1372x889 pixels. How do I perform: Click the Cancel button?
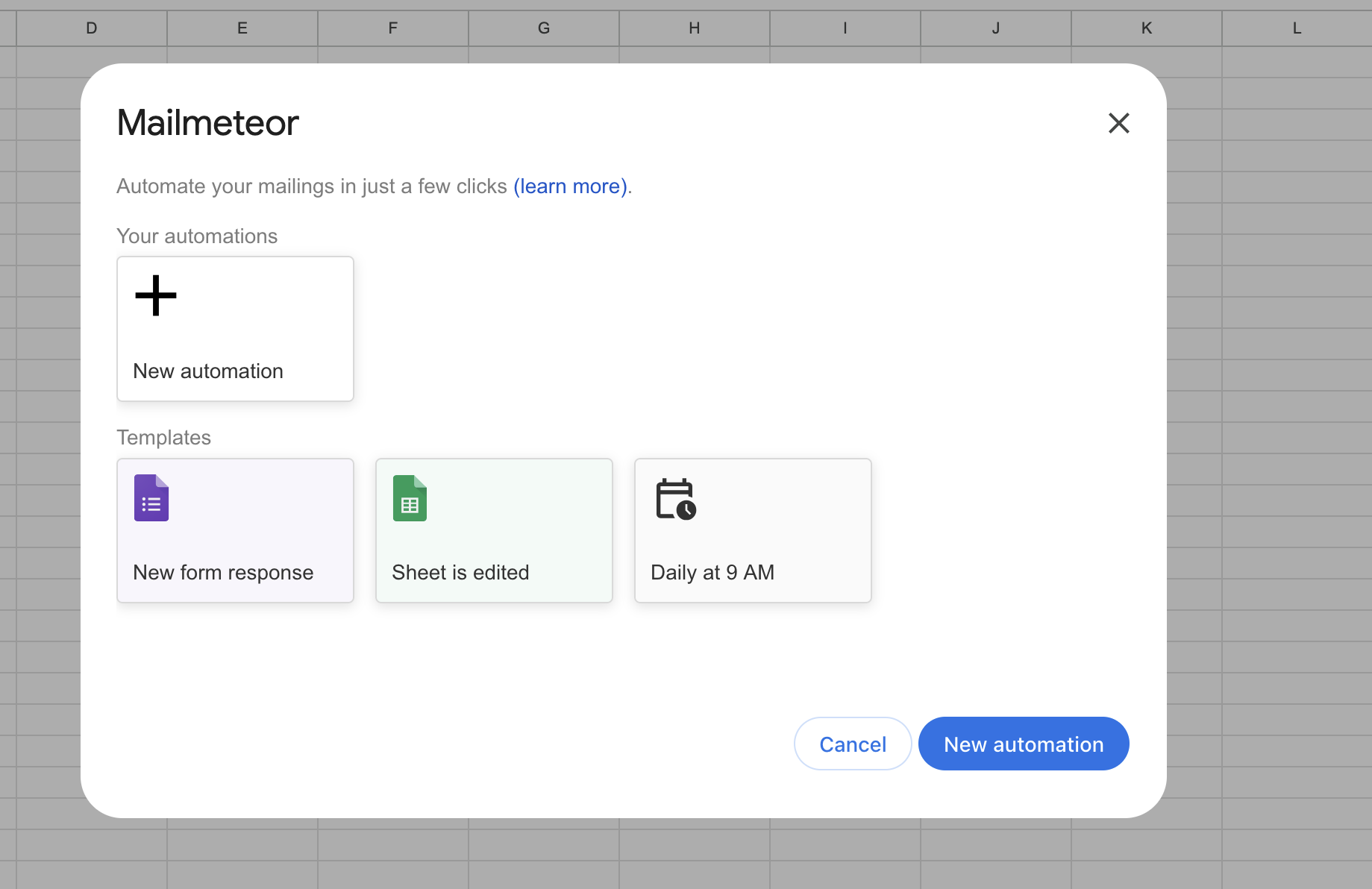click(853, 744)
